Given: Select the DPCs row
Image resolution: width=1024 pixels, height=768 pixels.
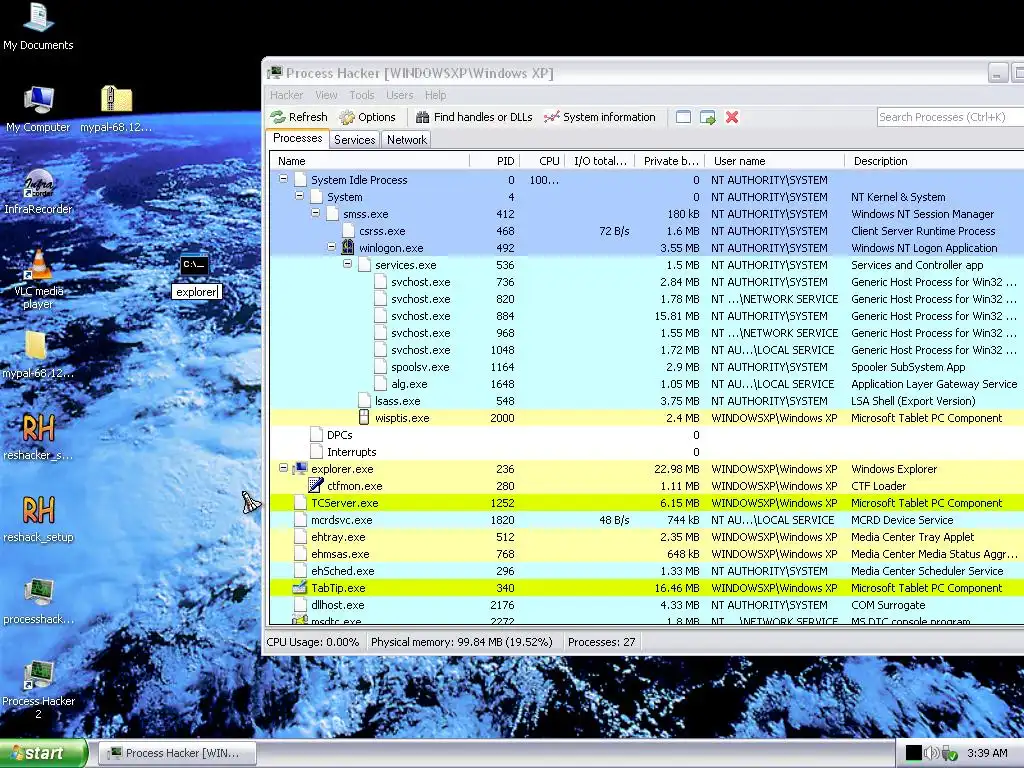Looking at the screenshot, I should tap(647, 435).
